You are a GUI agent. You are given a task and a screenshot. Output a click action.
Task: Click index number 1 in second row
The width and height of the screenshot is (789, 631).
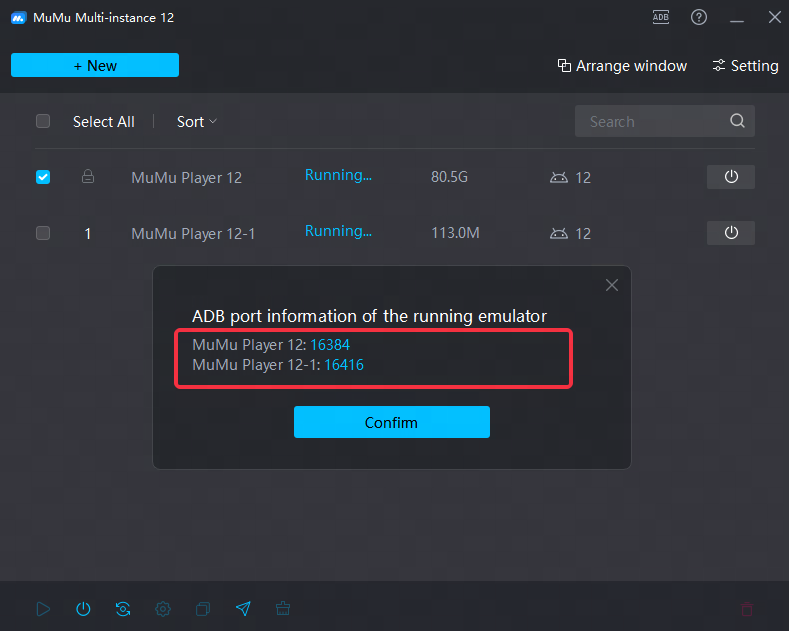click(88, 233)
